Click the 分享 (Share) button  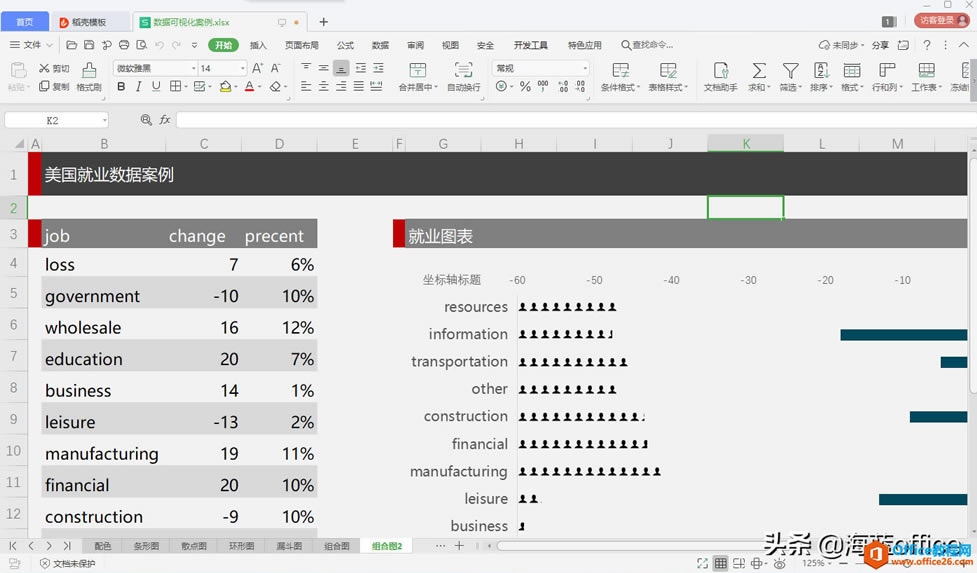tap(880, 45)
